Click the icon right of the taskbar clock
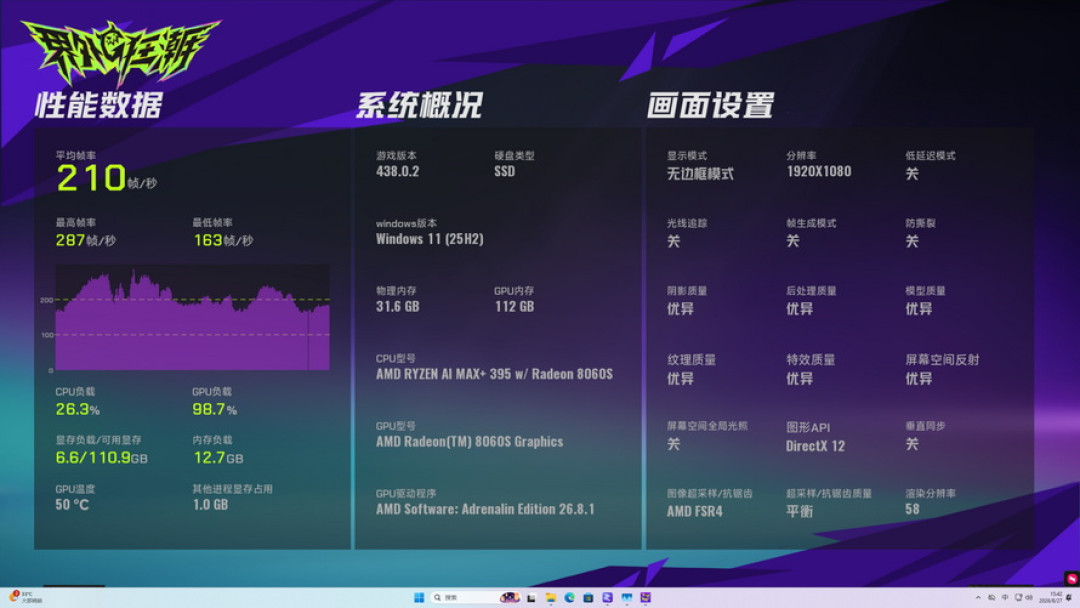The width and height of the screenshot is (1080, 608). [x=1069, y=597]
